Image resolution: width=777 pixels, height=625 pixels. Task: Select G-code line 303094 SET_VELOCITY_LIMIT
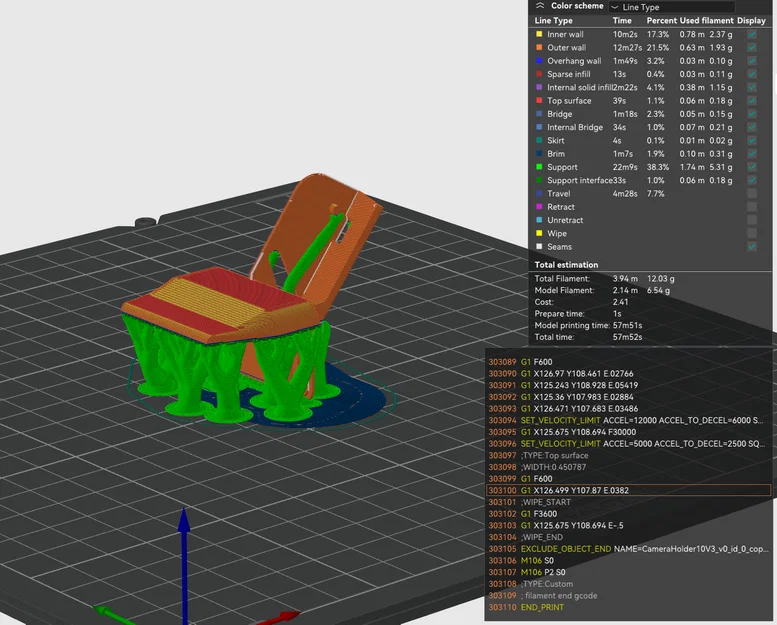click(628, 420)
